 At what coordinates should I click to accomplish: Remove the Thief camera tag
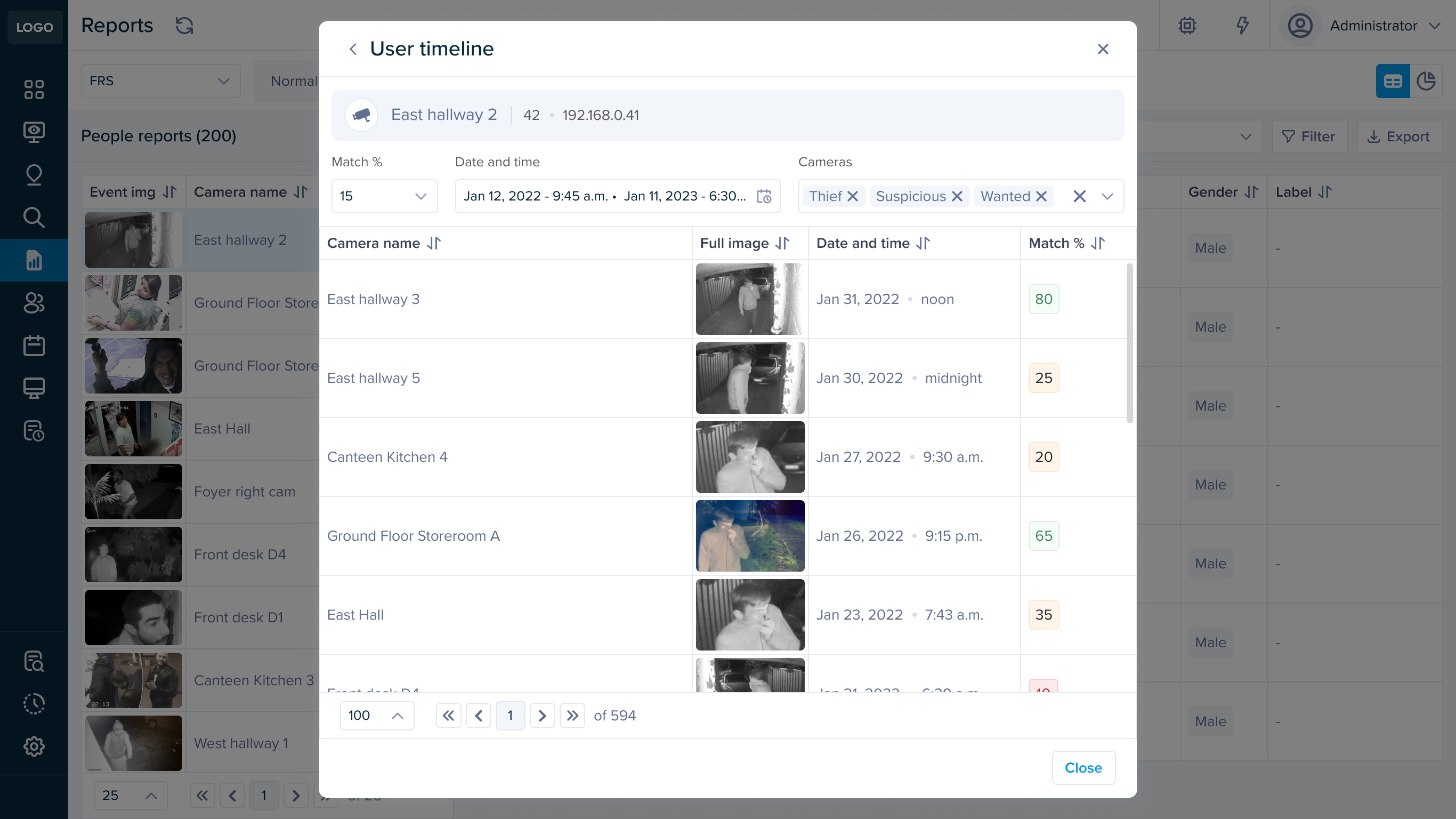click(853, 196)
